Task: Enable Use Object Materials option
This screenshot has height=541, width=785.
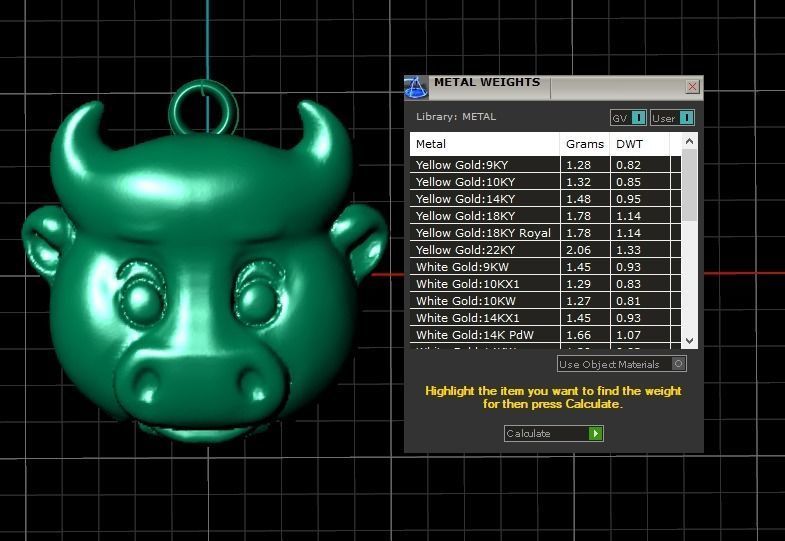Action: tap(679, 364)
